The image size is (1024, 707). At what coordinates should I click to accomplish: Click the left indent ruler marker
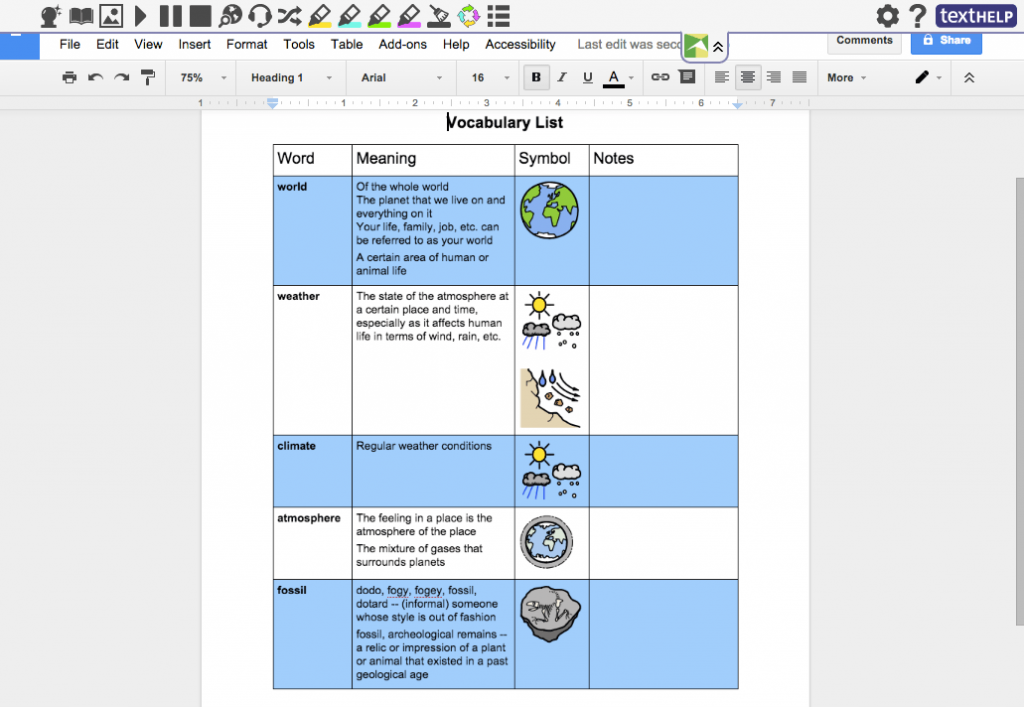[272, 103]
